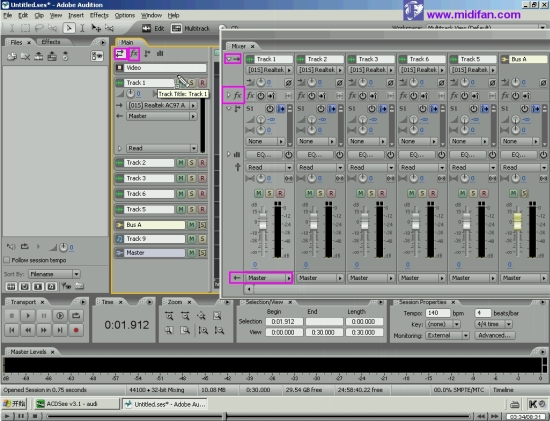Open ACDSee v3.1 taskbar button
The height and width of the screenshot is (421, 550).
pos(76,404)
